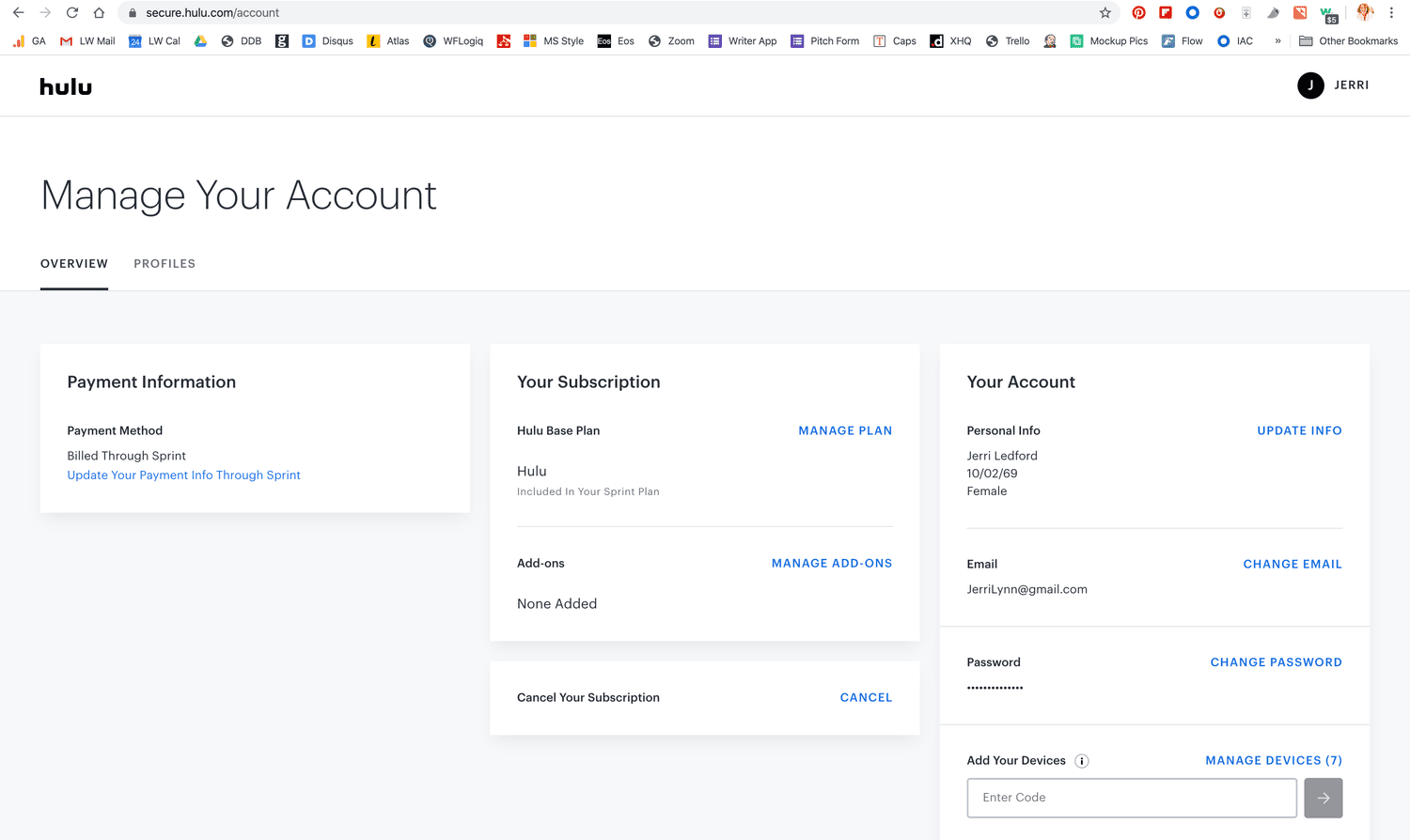Screen dimensions: 1410x840
Task: Submit device code with arrow button
Action: coord(1323,798)
